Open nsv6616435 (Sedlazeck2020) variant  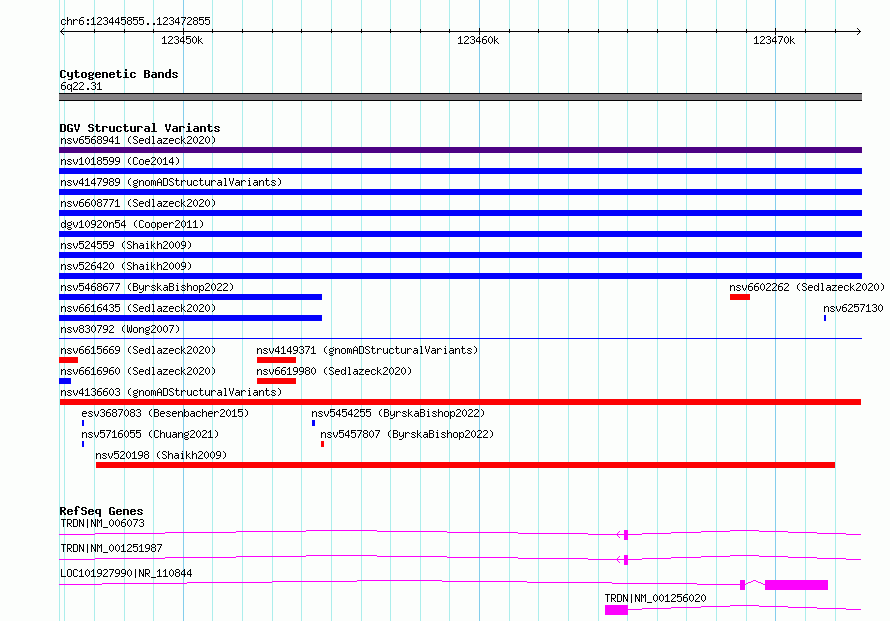(138, 308)
